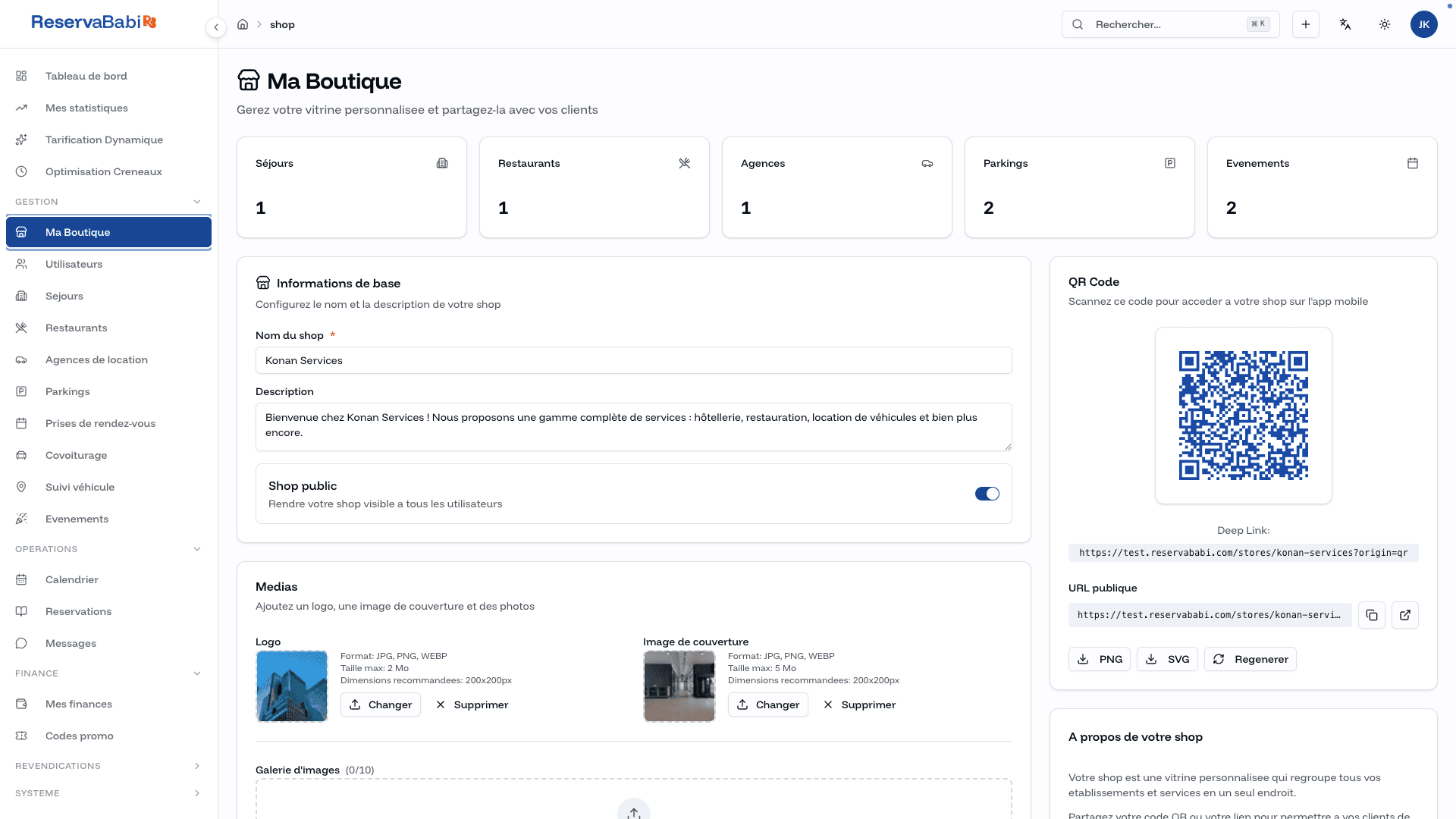Collapse the FINANCE sidebar section
The height and width of the screenshot is (819, 1456).
click(197, 673)
